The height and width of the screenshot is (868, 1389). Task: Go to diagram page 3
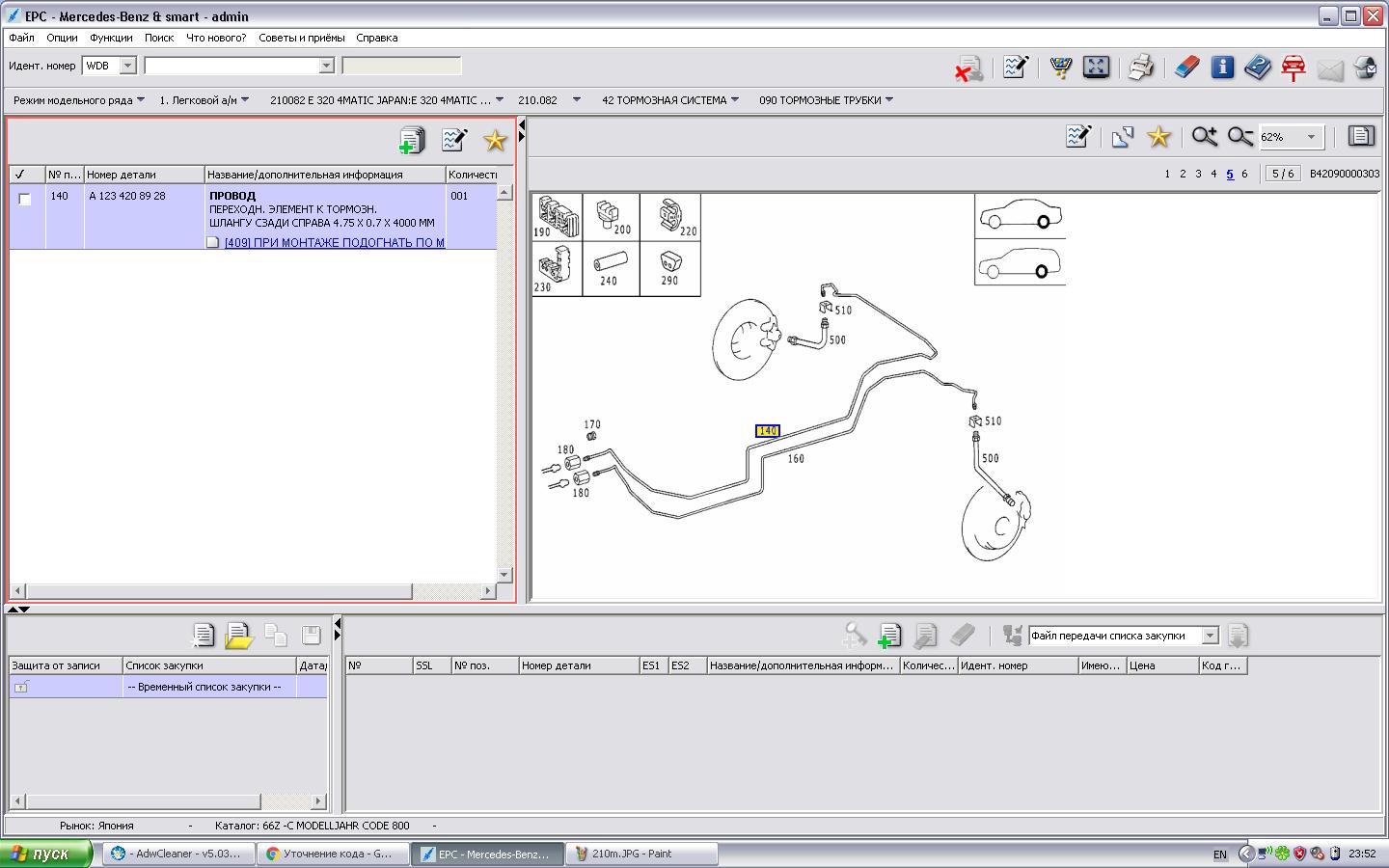point(1198,174)
